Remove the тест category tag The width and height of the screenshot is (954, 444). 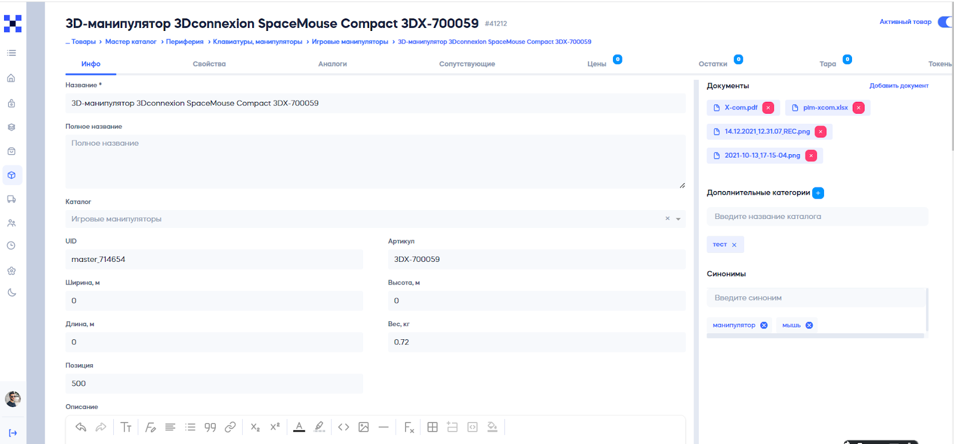click(734, 245)
